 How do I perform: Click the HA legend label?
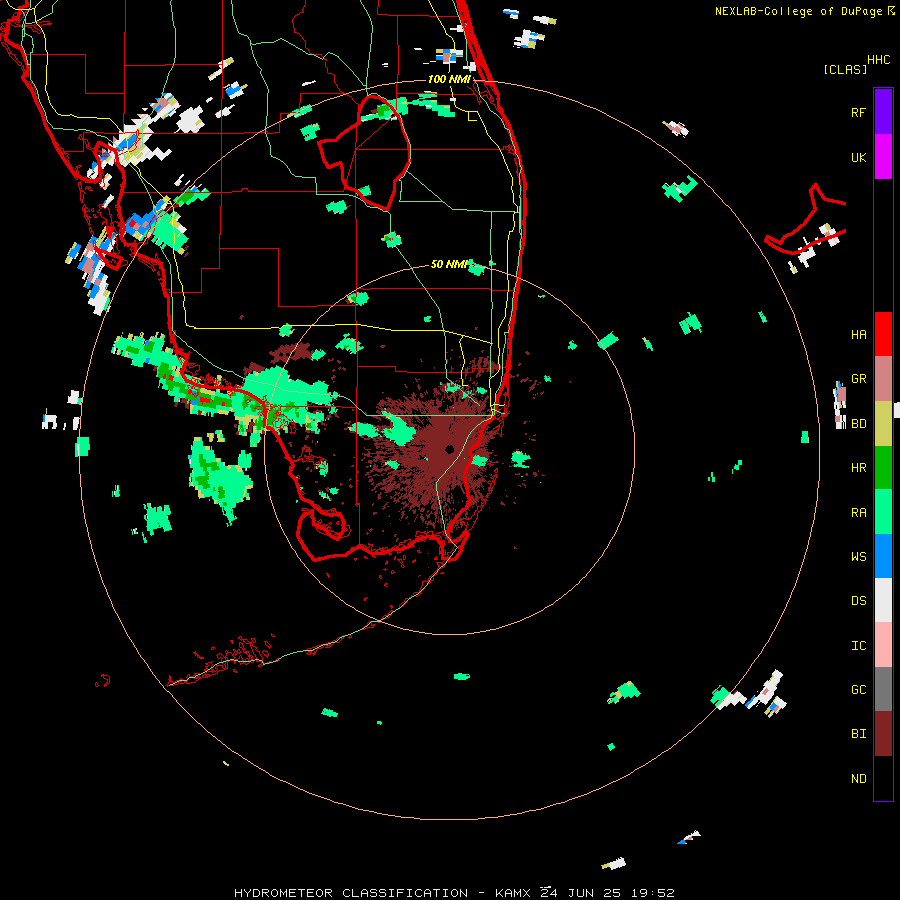click(858, 335)
